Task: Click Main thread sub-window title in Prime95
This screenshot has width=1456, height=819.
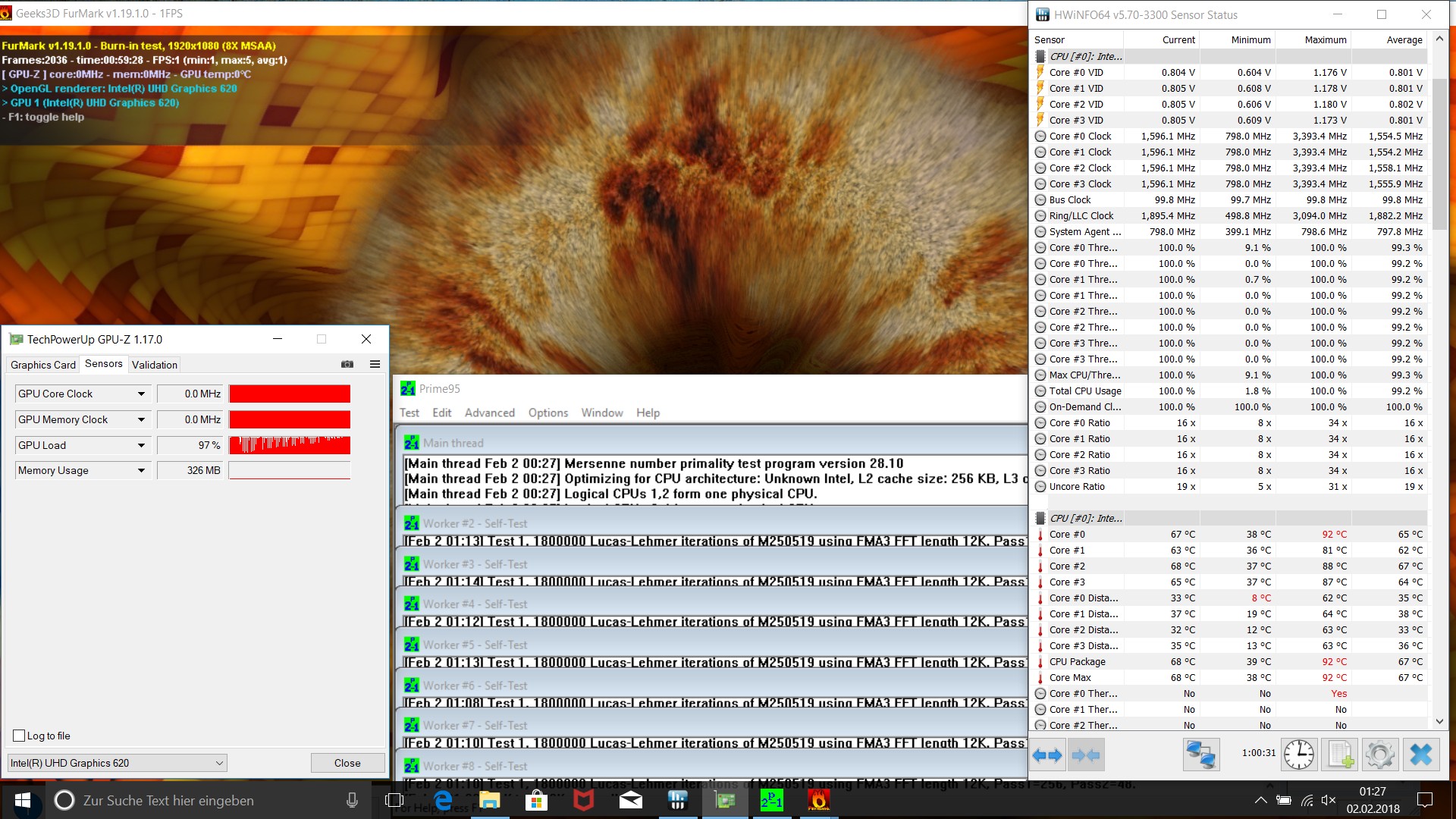Action: [x=453, y=443]
